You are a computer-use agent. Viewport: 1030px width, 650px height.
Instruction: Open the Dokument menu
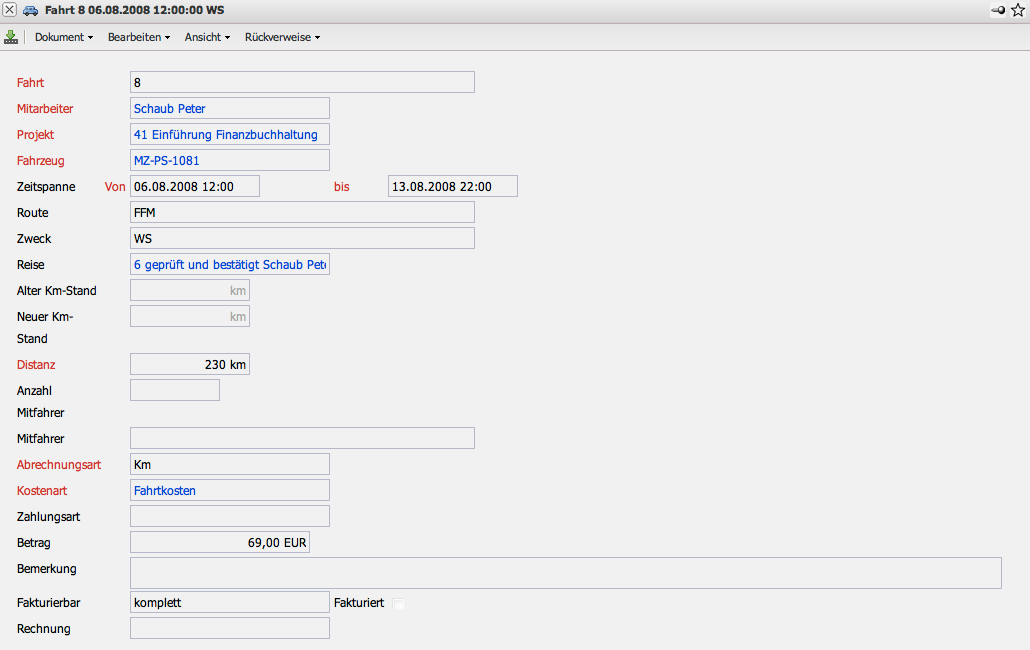click(63, 37)
